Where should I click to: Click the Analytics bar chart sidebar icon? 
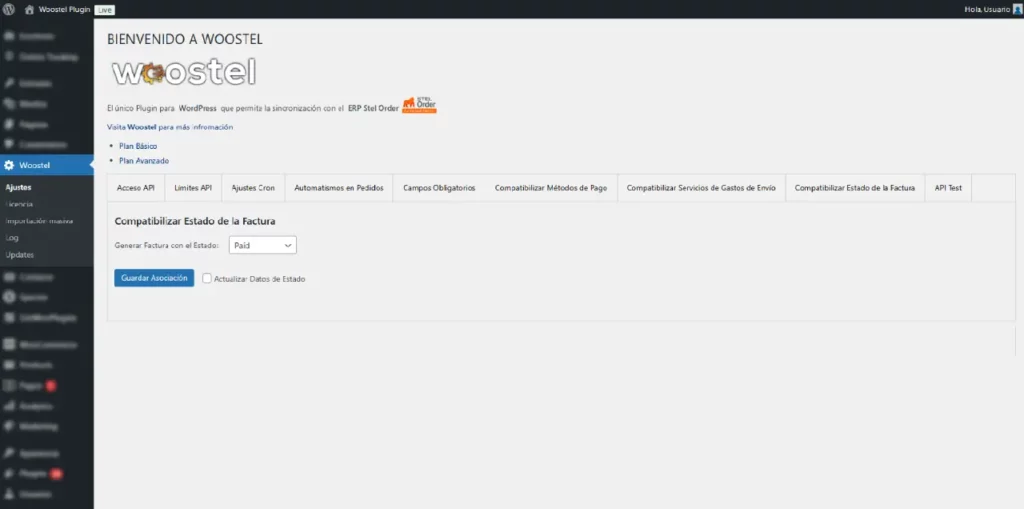tap(9, 406)
